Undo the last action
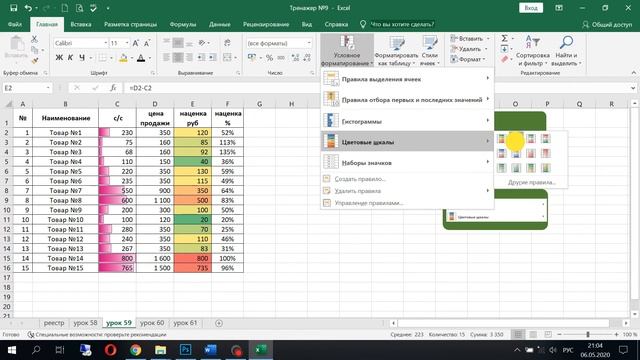 [x=28, y=8]
